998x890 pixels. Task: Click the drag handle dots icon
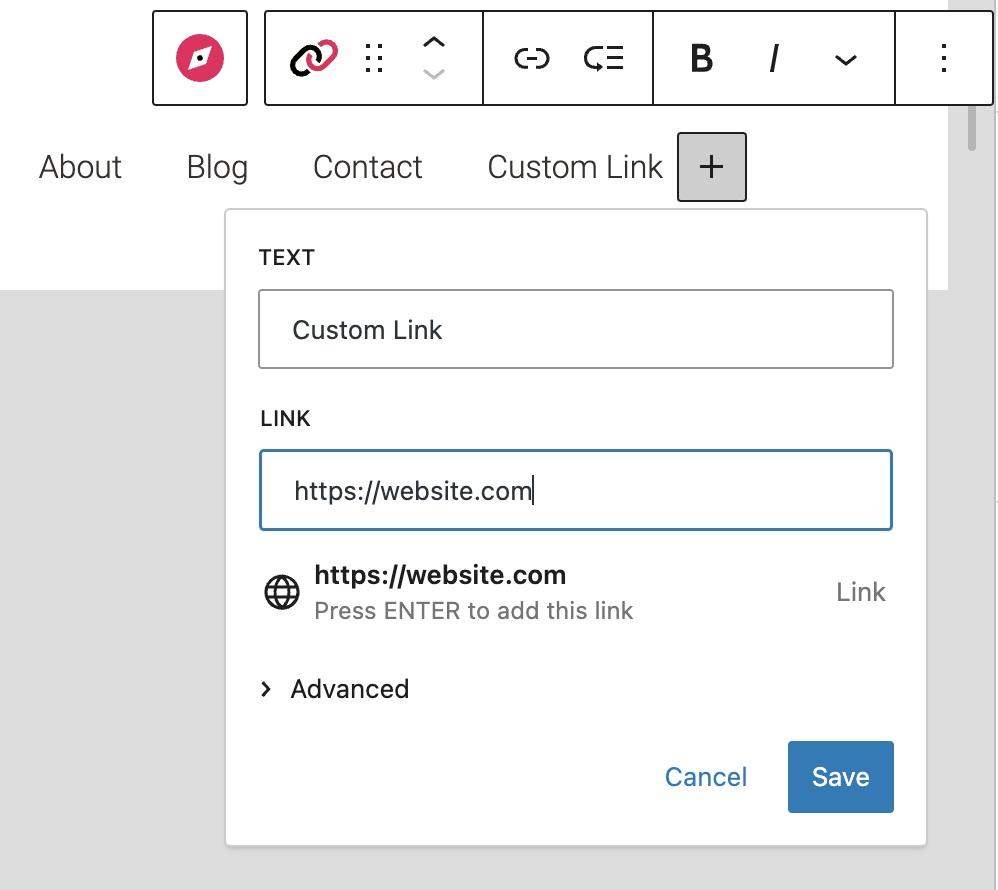[x=375, y=59]
